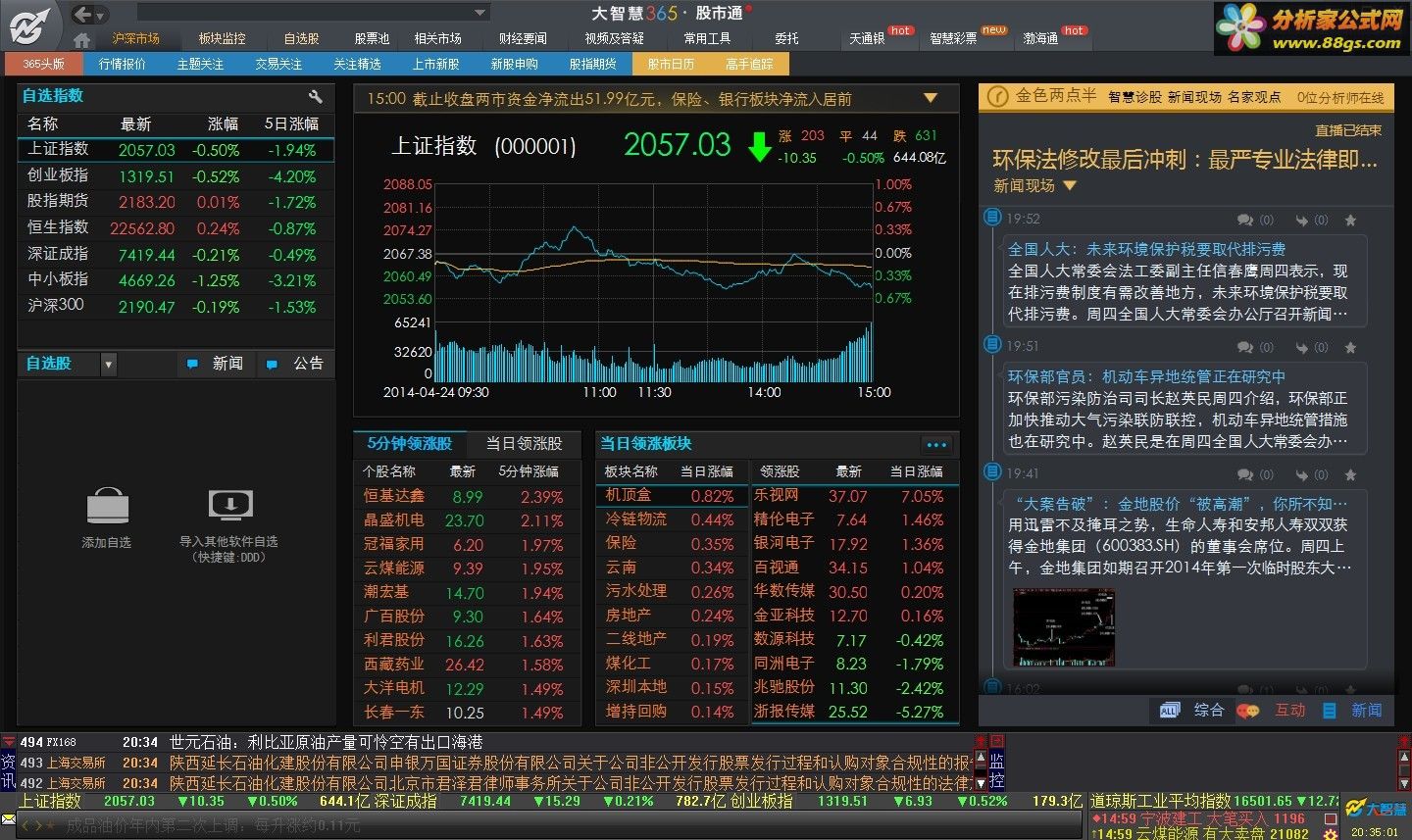
Task: Click the 机顶盒 sector row
Action: pos(674,496)
